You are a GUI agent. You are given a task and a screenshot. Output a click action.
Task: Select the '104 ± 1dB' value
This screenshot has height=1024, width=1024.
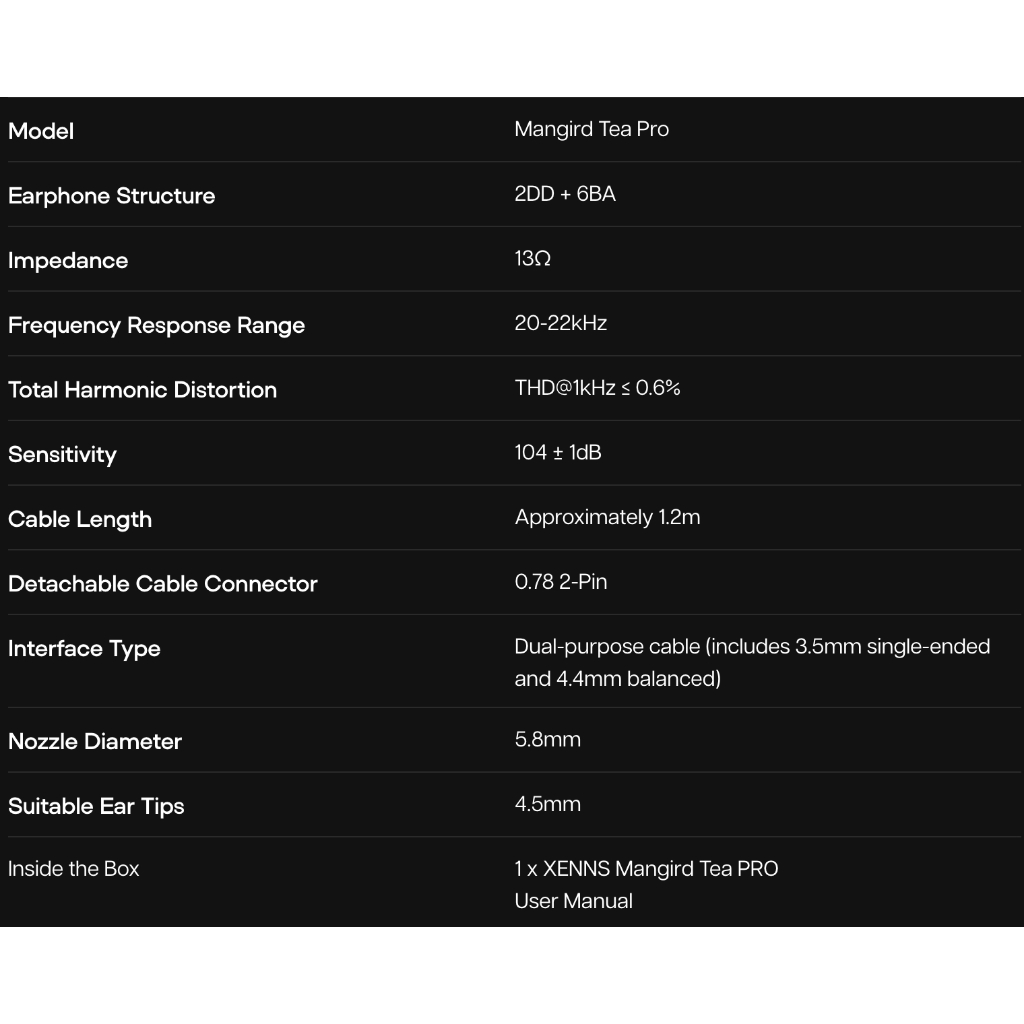[x=558, y=453]
